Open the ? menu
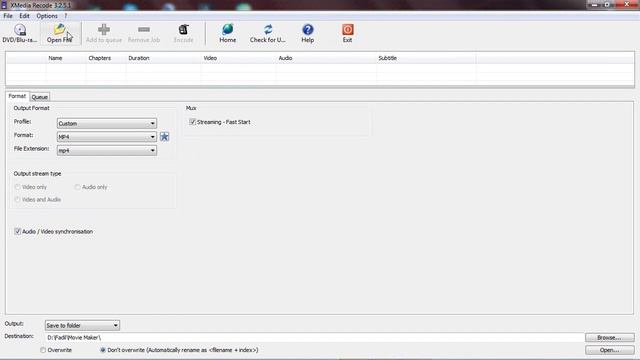The height and width of the screenshot is (360, 640). [66, 16]
